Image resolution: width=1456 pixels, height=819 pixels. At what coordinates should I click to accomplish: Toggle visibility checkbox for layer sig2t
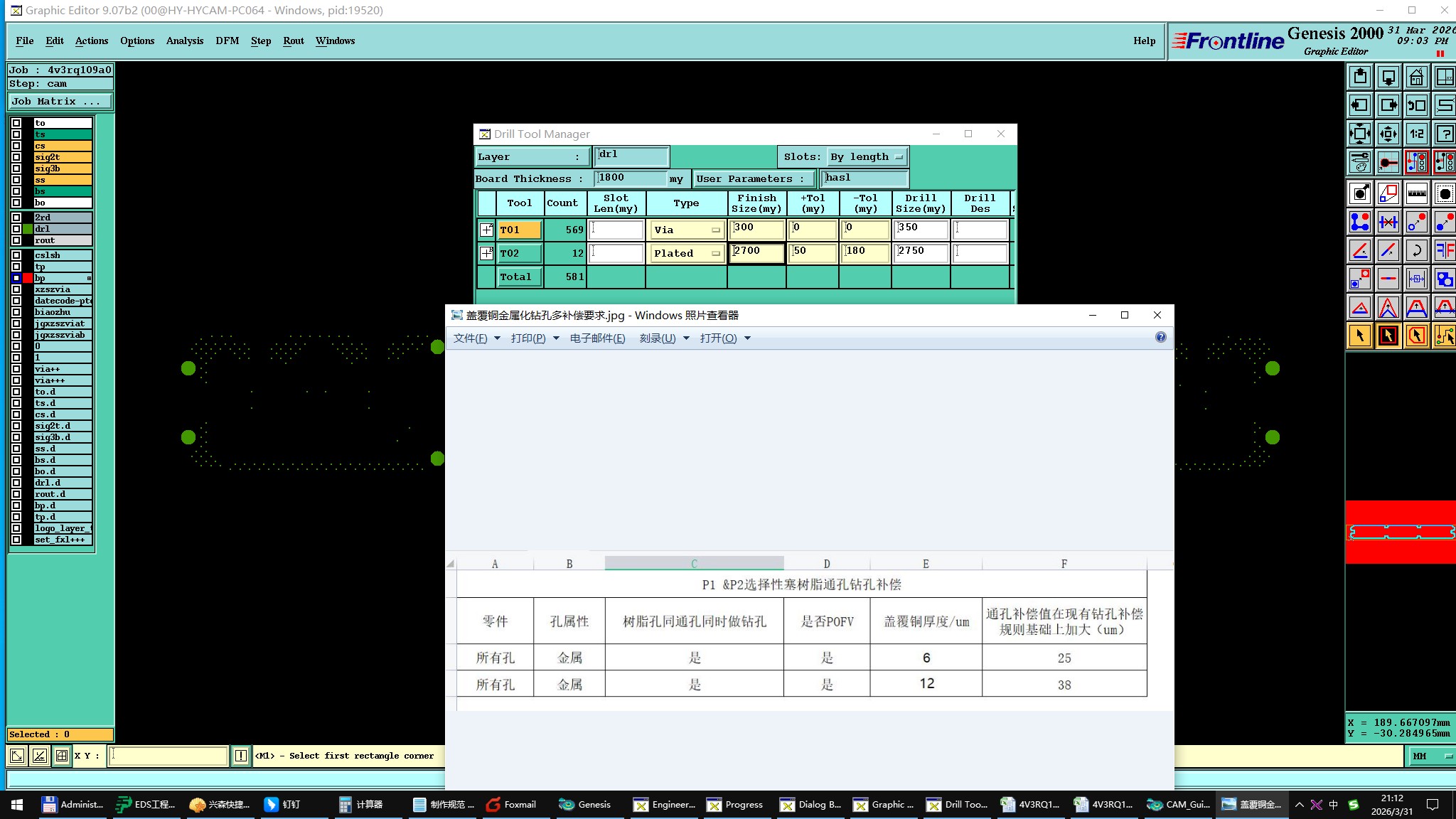pyautogui.click(x=16, y=157)
